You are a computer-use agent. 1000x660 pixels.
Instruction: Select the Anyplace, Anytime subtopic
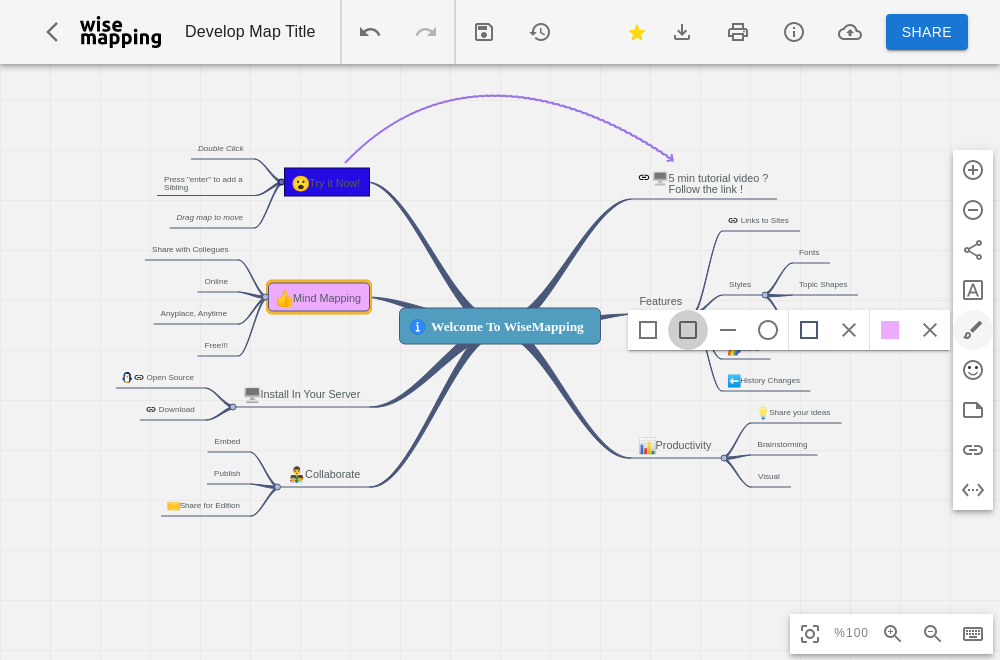tap(193, 313)
